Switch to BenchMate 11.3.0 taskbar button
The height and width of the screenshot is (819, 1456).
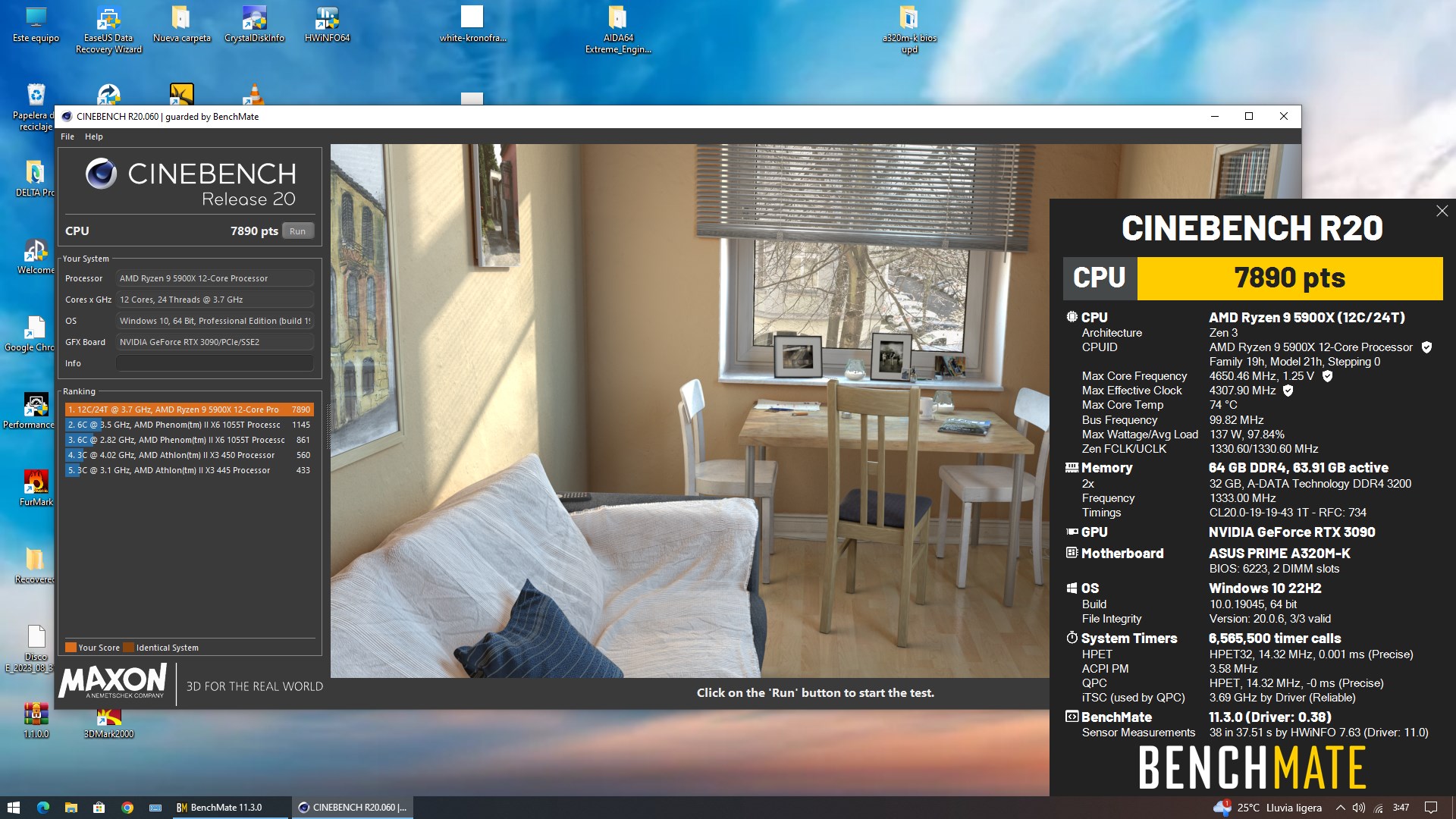coord(230,808)
